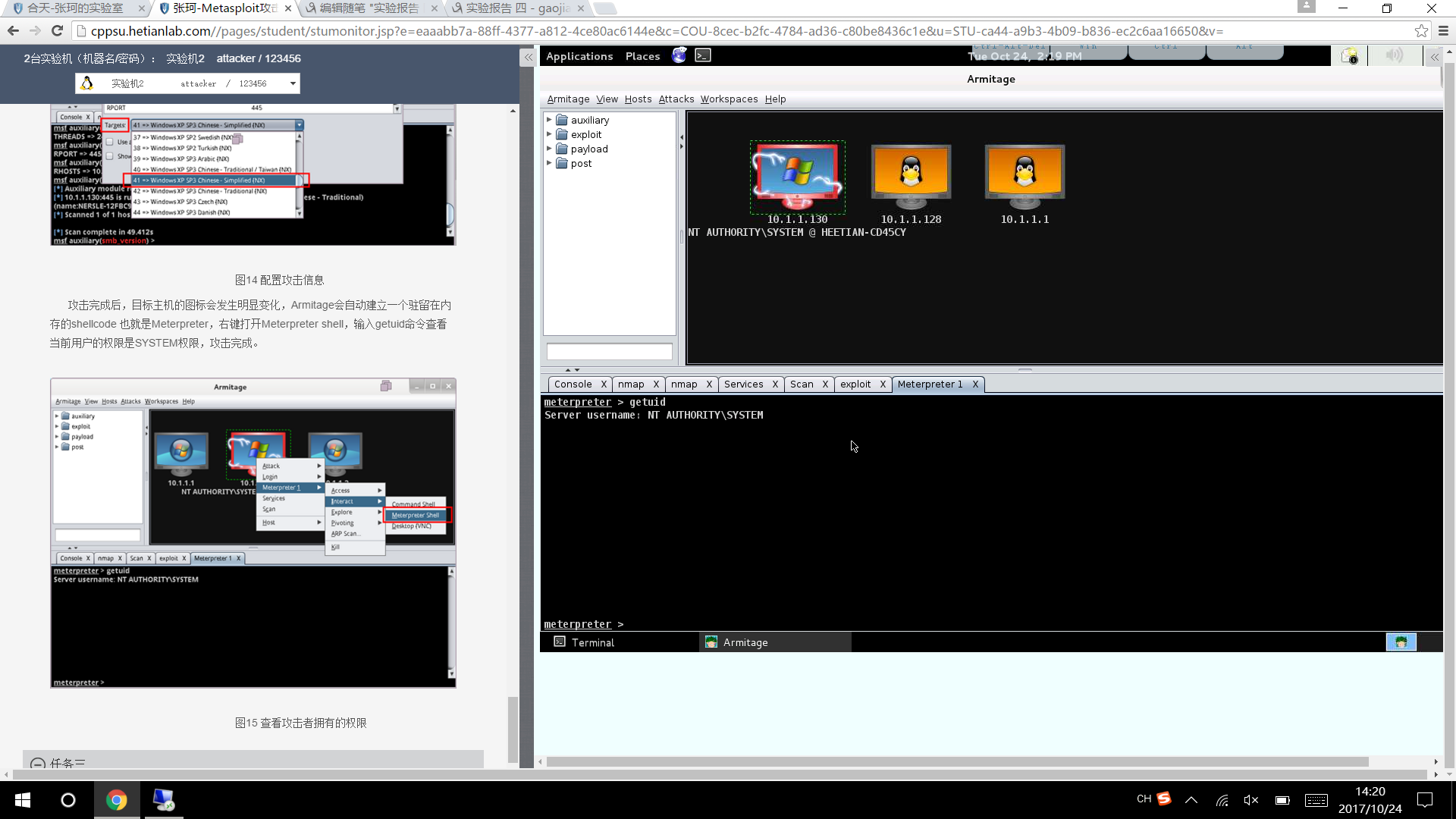
Task: Switch to the Services tab
Action: [x=743, y=384]
